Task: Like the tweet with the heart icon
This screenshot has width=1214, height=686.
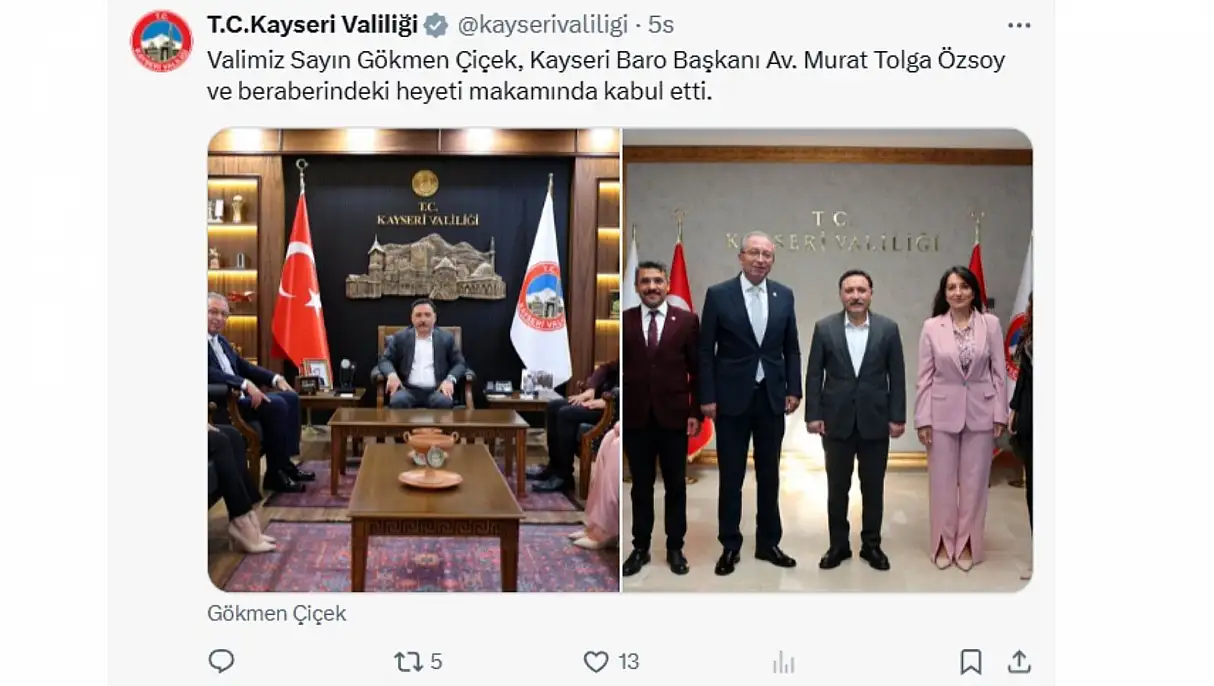Action: [596, 661]
